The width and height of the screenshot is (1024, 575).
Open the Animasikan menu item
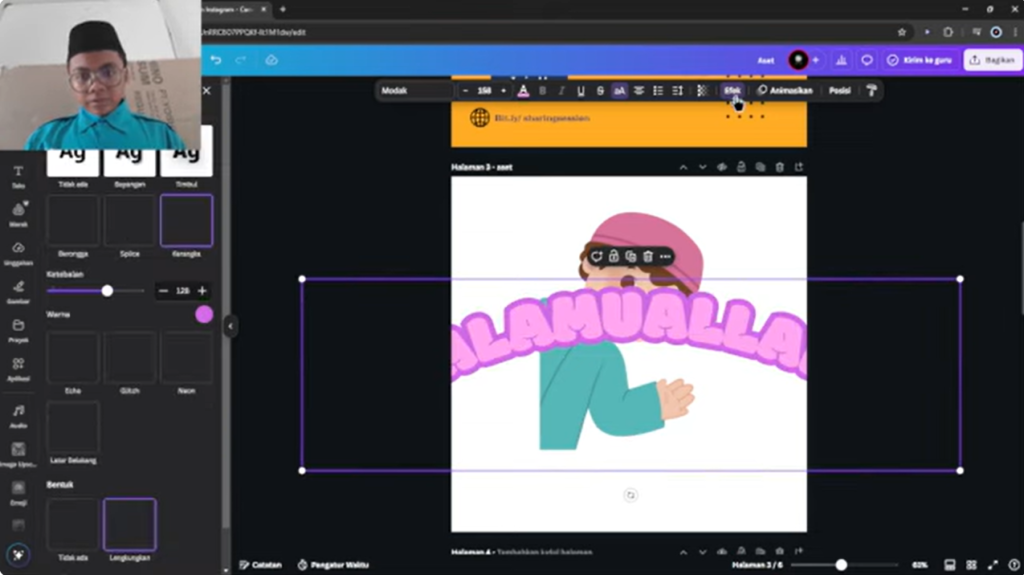click(x=784, y=91)
